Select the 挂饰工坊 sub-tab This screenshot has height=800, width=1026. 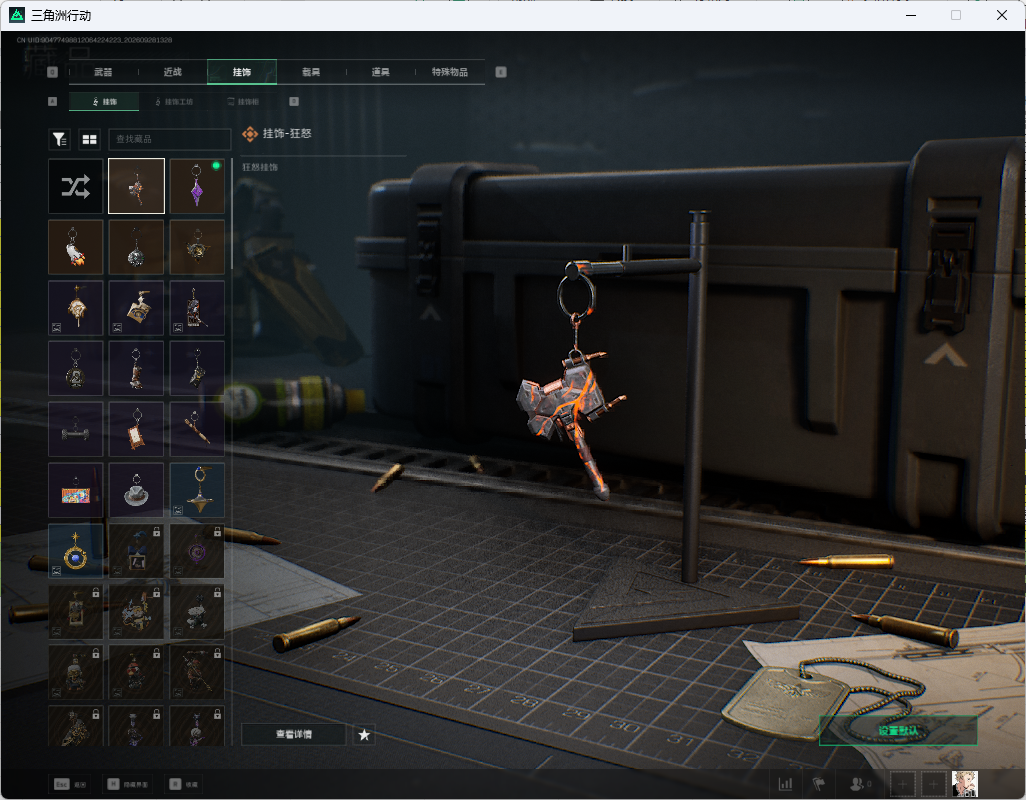(x=174, y=101)
